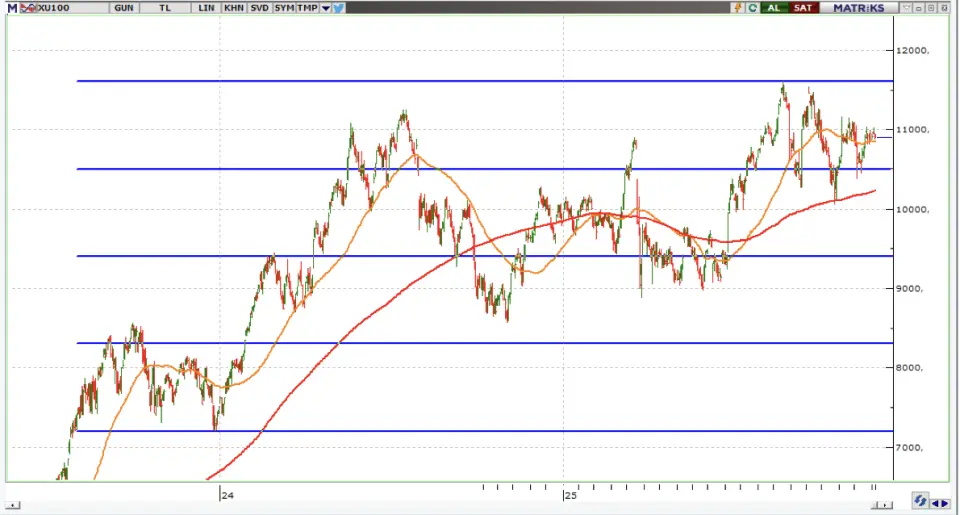Share chart via Twitter bird icon
This screenshot has height=515, width=960.
(338, 7)
